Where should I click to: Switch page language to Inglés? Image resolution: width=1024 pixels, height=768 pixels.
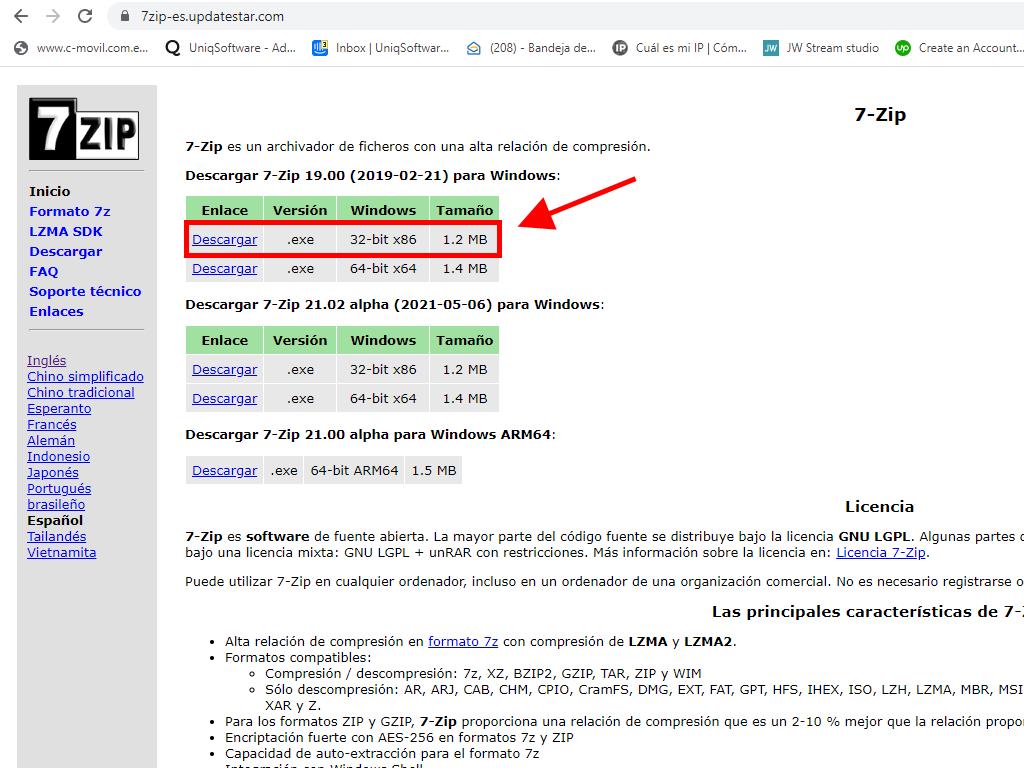[46, 360]
